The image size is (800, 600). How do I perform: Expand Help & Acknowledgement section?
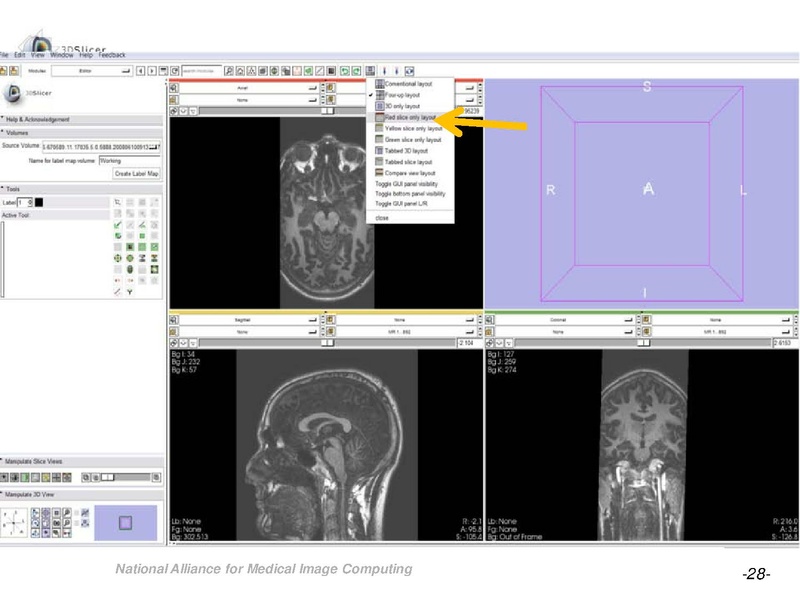click(x=81, y=119)
